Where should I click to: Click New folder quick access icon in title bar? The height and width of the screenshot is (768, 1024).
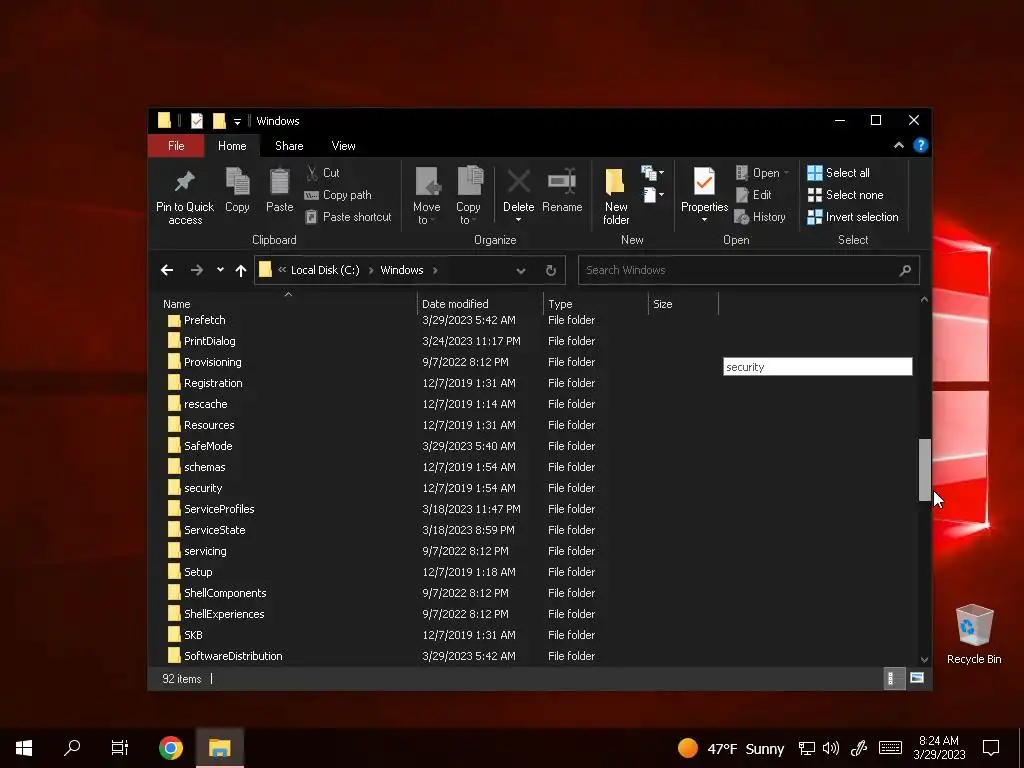tap(219, 121)
